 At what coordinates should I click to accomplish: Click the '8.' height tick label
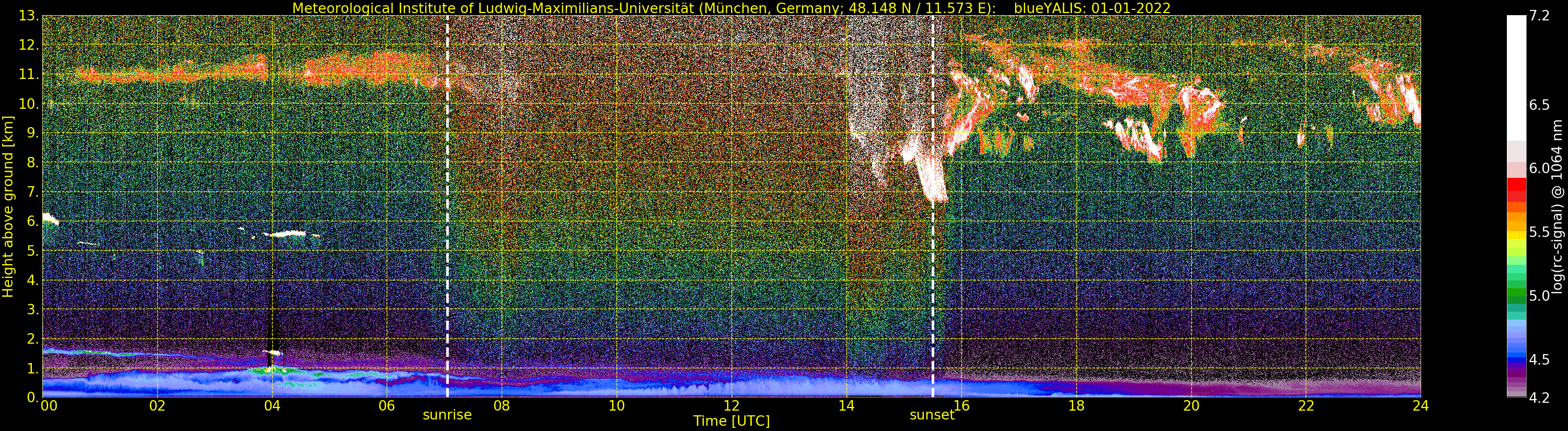click(33, 163)
